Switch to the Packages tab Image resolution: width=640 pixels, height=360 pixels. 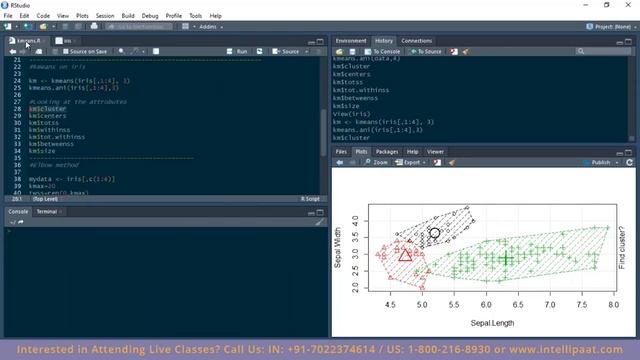pyautogui.click(x=387, y=152)
